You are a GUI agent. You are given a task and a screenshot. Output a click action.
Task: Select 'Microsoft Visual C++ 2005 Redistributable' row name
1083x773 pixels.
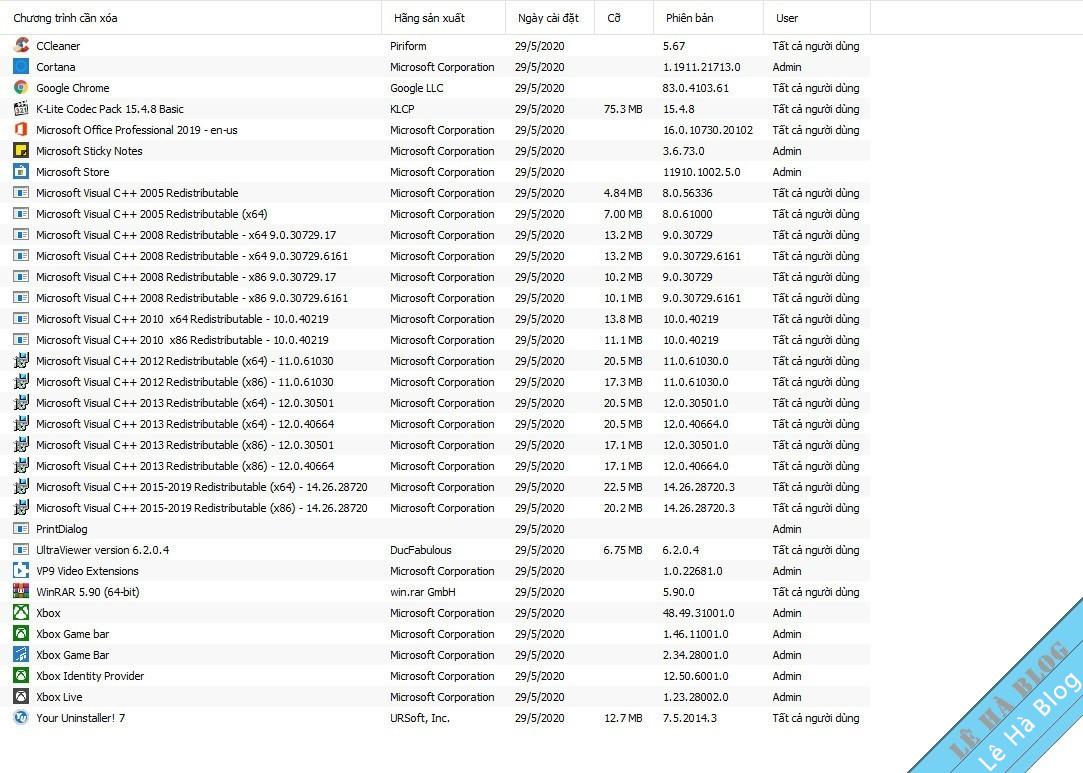tap(137, 193)
